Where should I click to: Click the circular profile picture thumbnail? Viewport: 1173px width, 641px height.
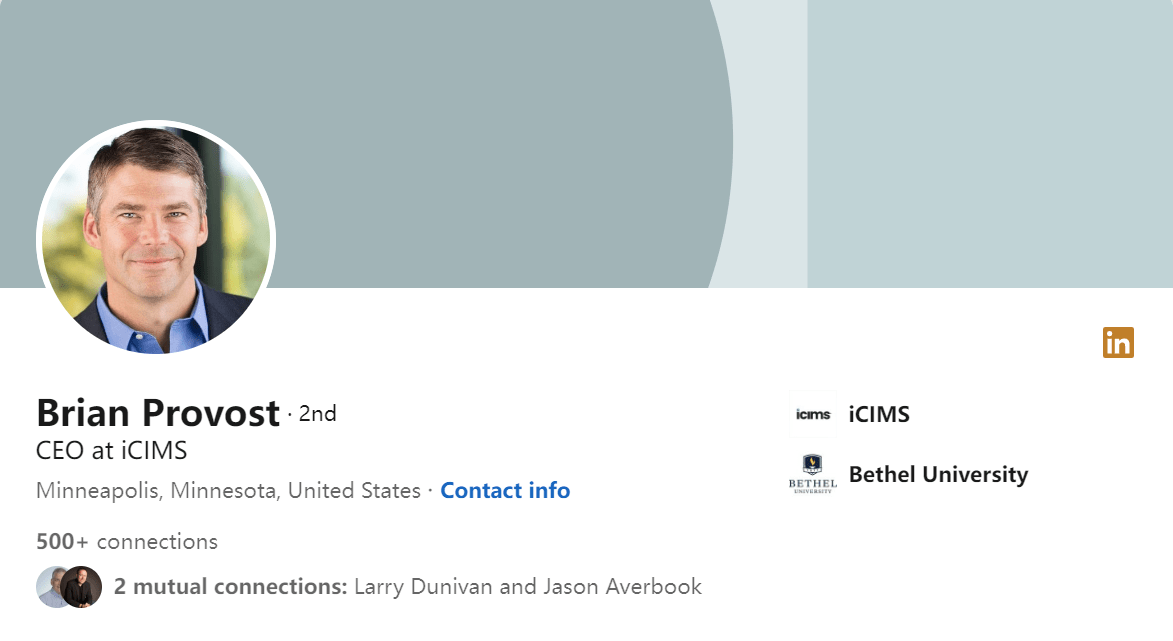(157, 238)
